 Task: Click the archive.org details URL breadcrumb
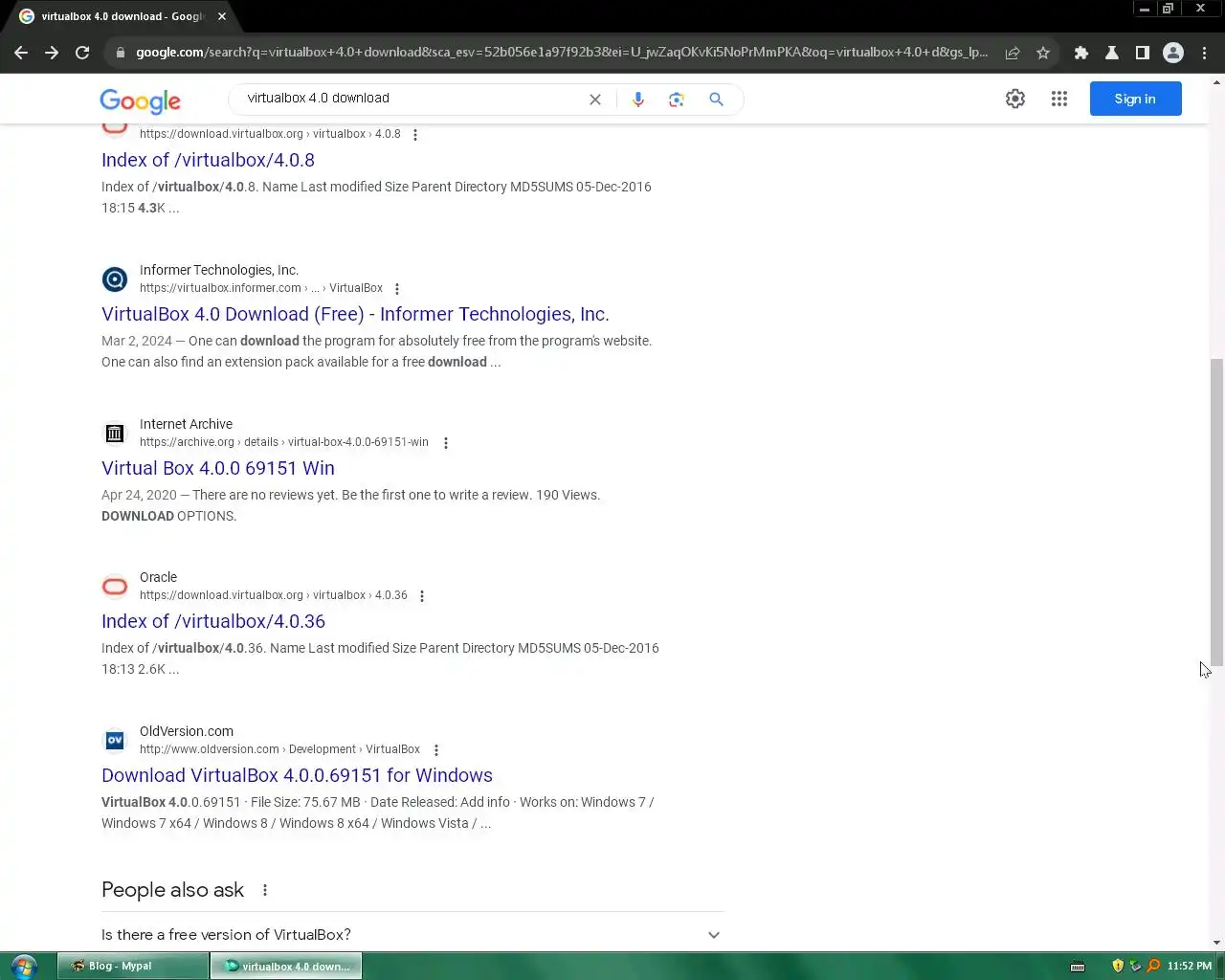coord(284,442)
